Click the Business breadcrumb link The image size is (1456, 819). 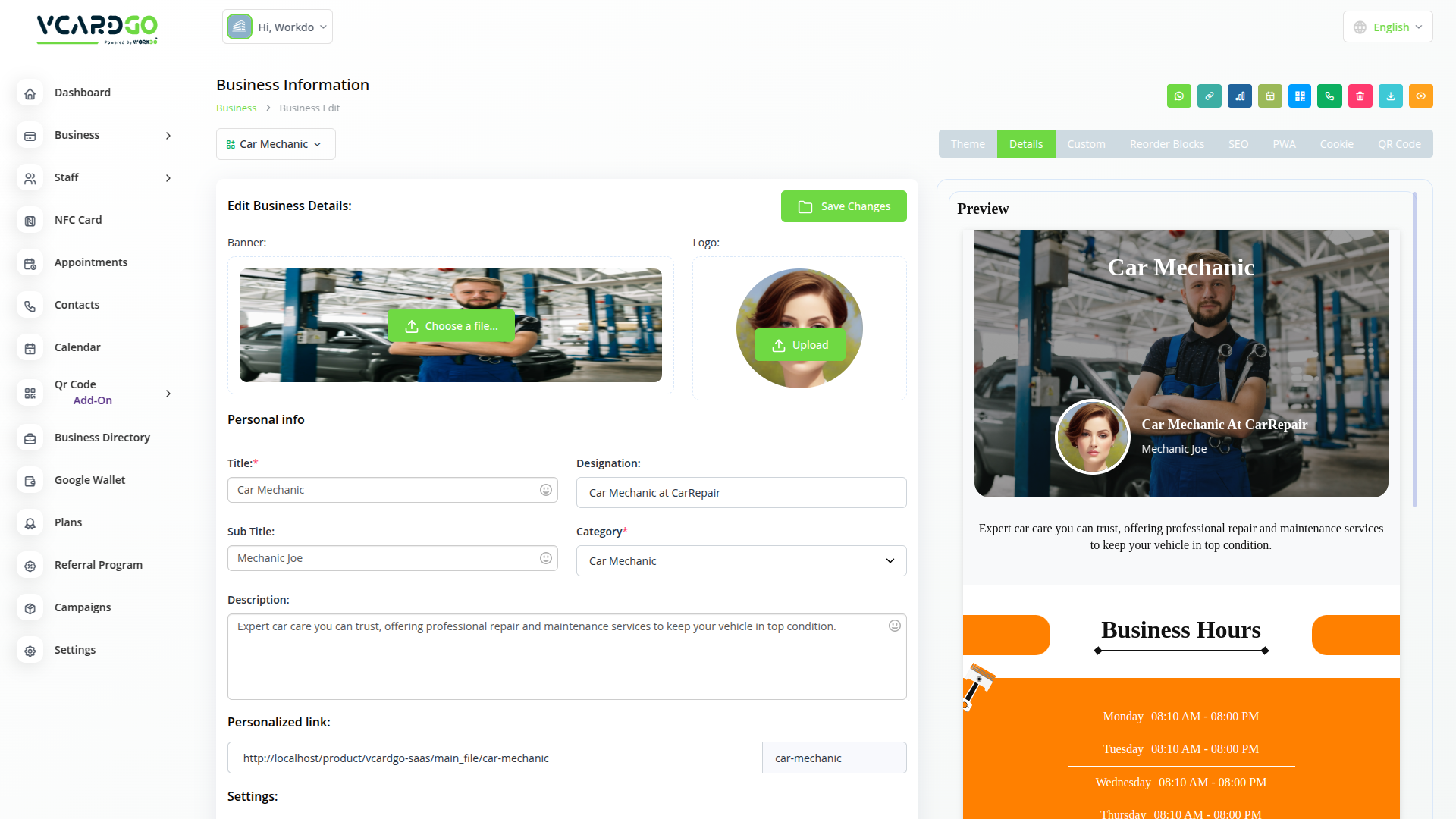(236, 108)
